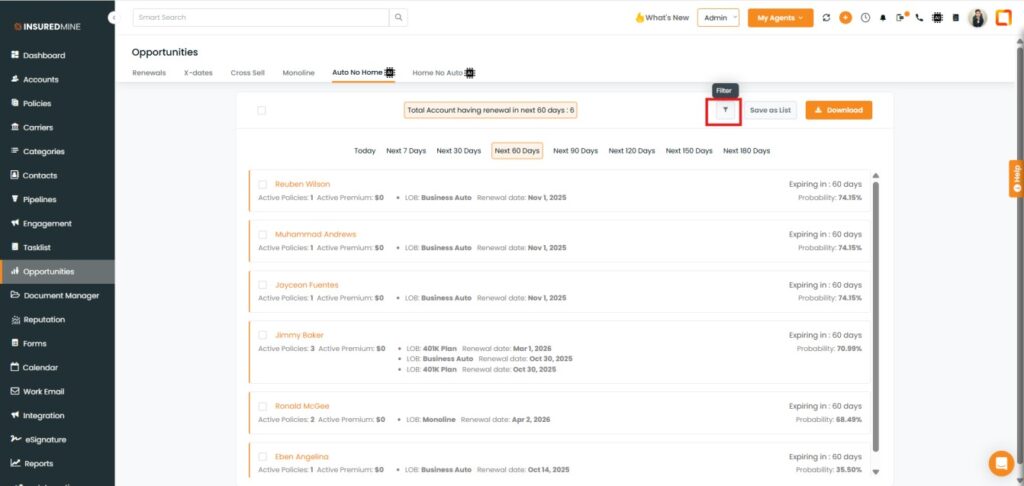Expand the My Agents dropdown

(x=780, y=18)
